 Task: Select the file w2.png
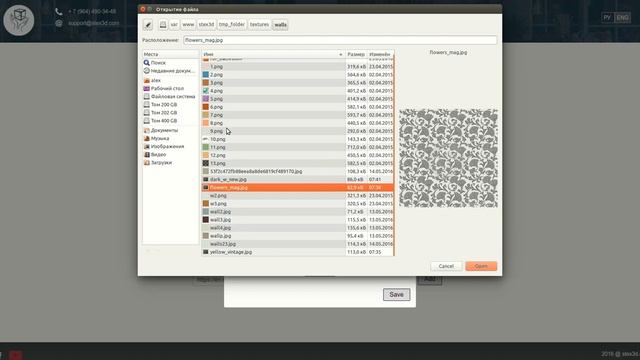pyautogui.click(x=297, y=196)
